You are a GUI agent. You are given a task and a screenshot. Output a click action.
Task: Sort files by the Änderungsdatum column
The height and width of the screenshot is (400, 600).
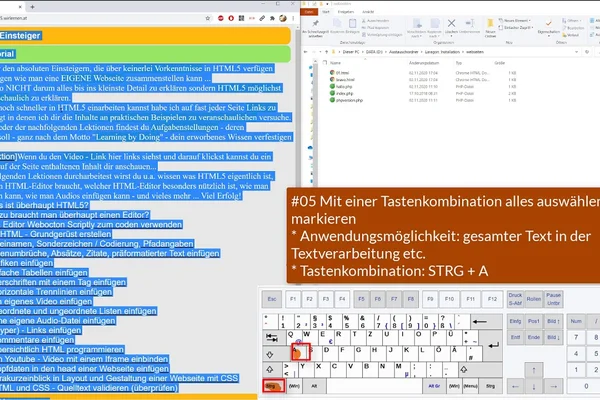424,62
